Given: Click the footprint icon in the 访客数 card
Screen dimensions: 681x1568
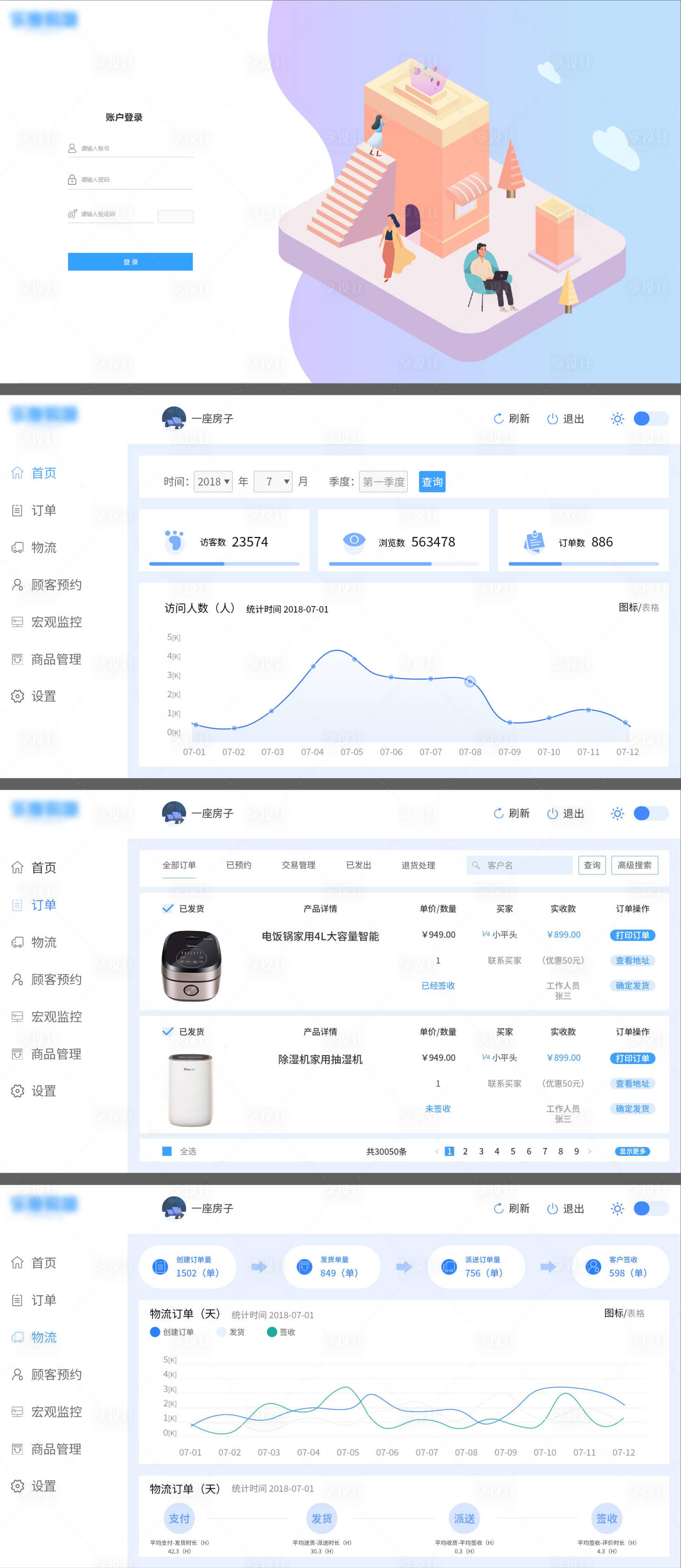Looking at the screenshot, I should [174, 541].
